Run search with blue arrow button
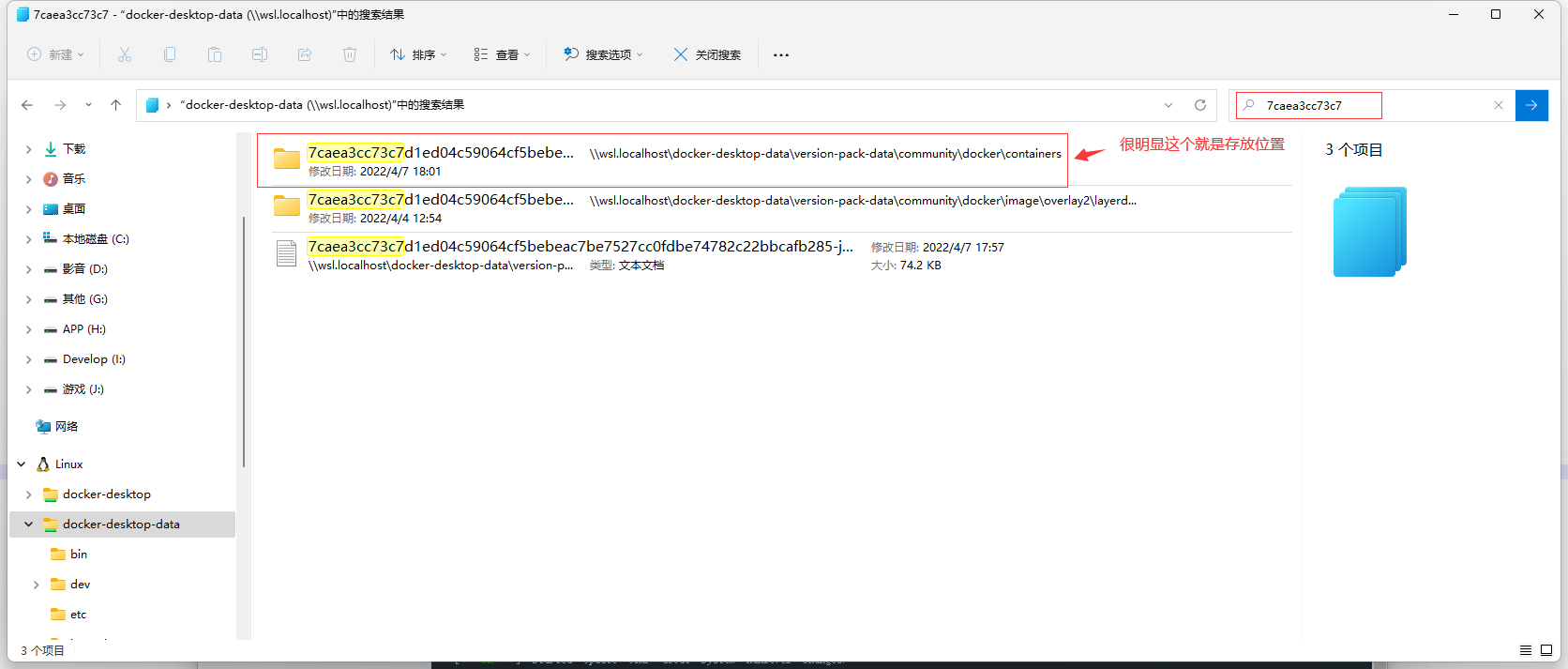The image size is (1568, 669). tap(1531, 105)
